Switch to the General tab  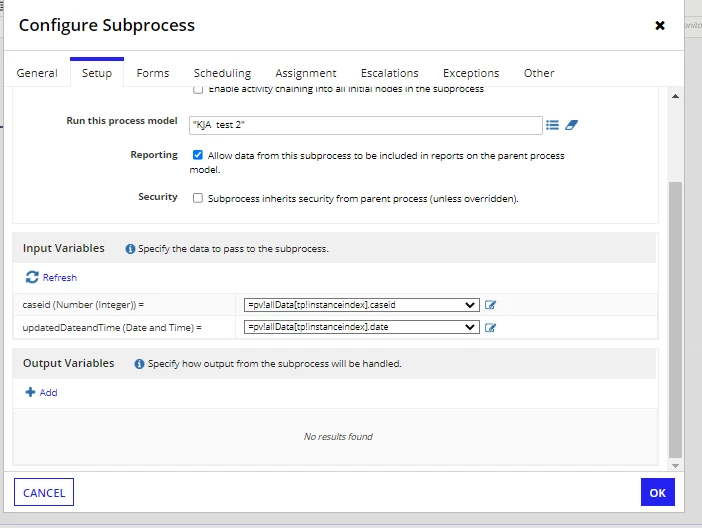coord(37,73)
